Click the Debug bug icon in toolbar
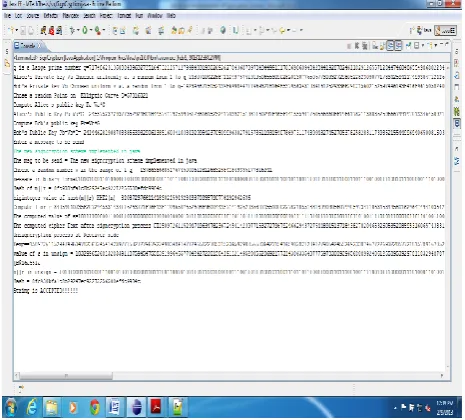465x420 pixels. [x=72, y=30]
